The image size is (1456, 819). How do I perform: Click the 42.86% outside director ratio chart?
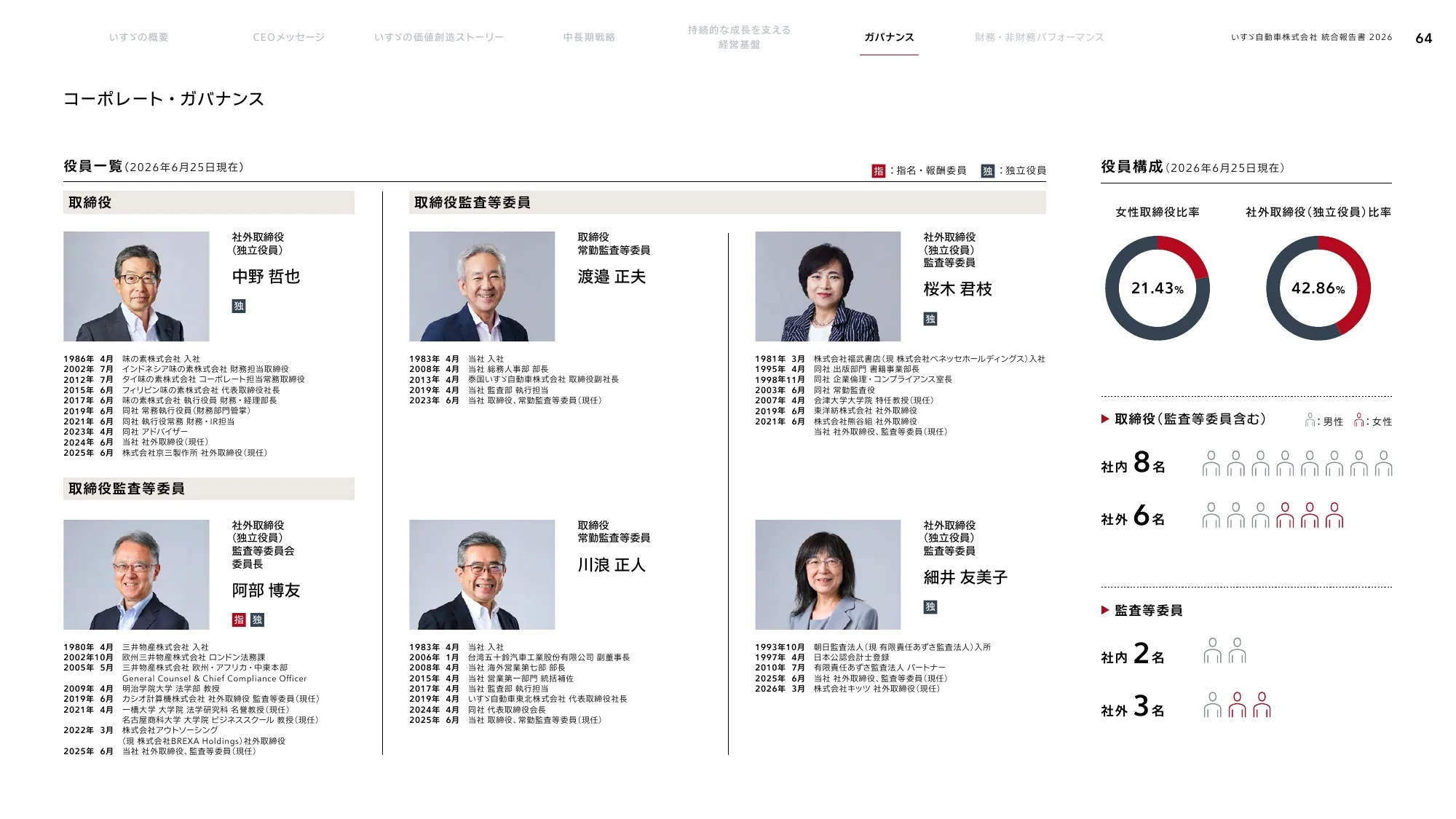(x=1318, y=288)
